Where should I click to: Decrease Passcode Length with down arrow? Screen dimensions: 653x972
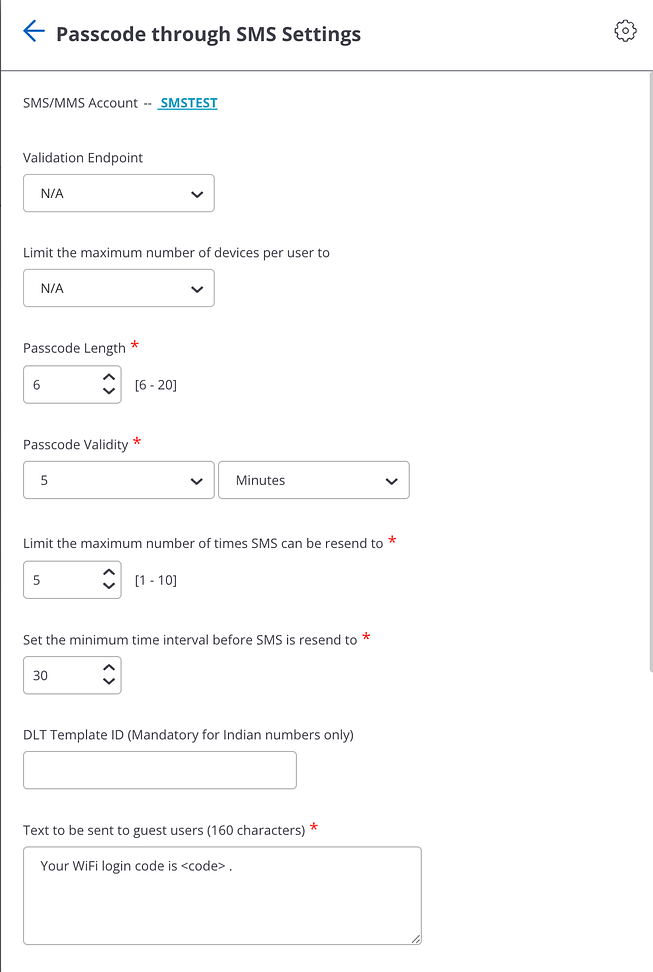click(x=109, y=391)
